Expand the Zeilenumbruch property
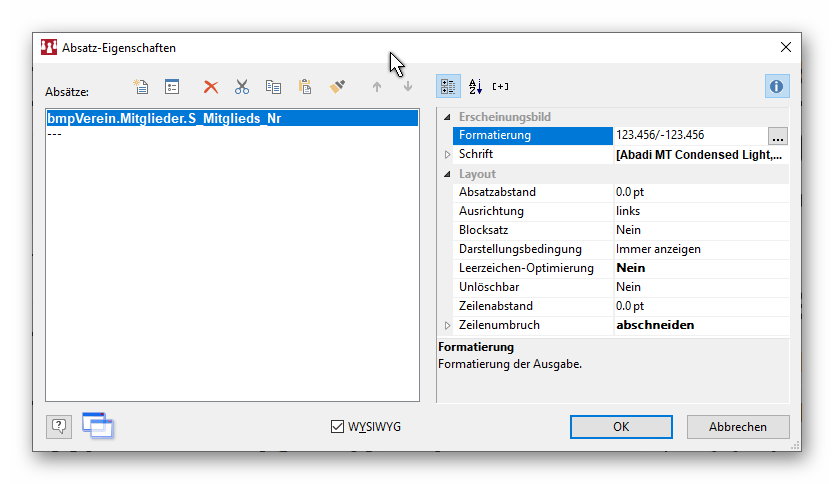 [x=448, y=325]
